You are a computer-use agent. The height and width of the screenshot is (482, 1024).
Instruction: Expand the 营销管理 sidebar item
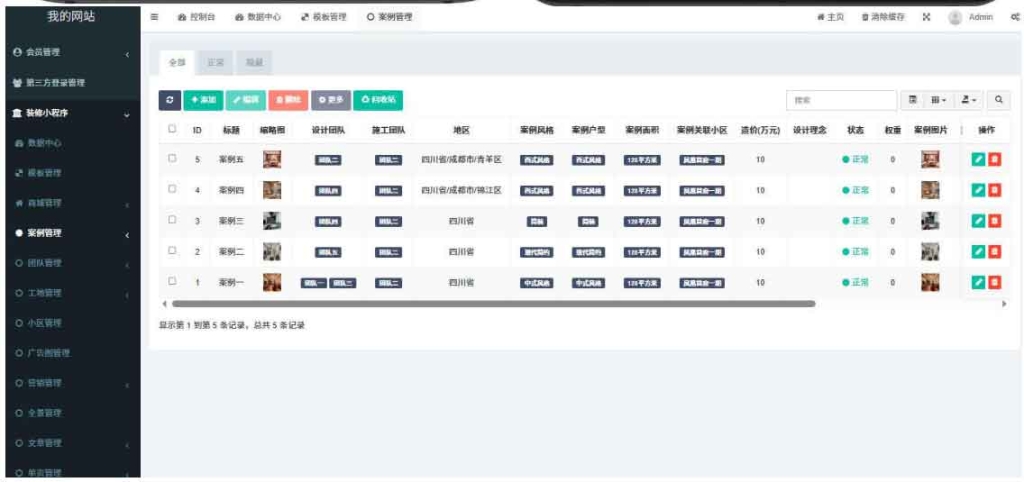pyautogui.click(x=72, y=383)
